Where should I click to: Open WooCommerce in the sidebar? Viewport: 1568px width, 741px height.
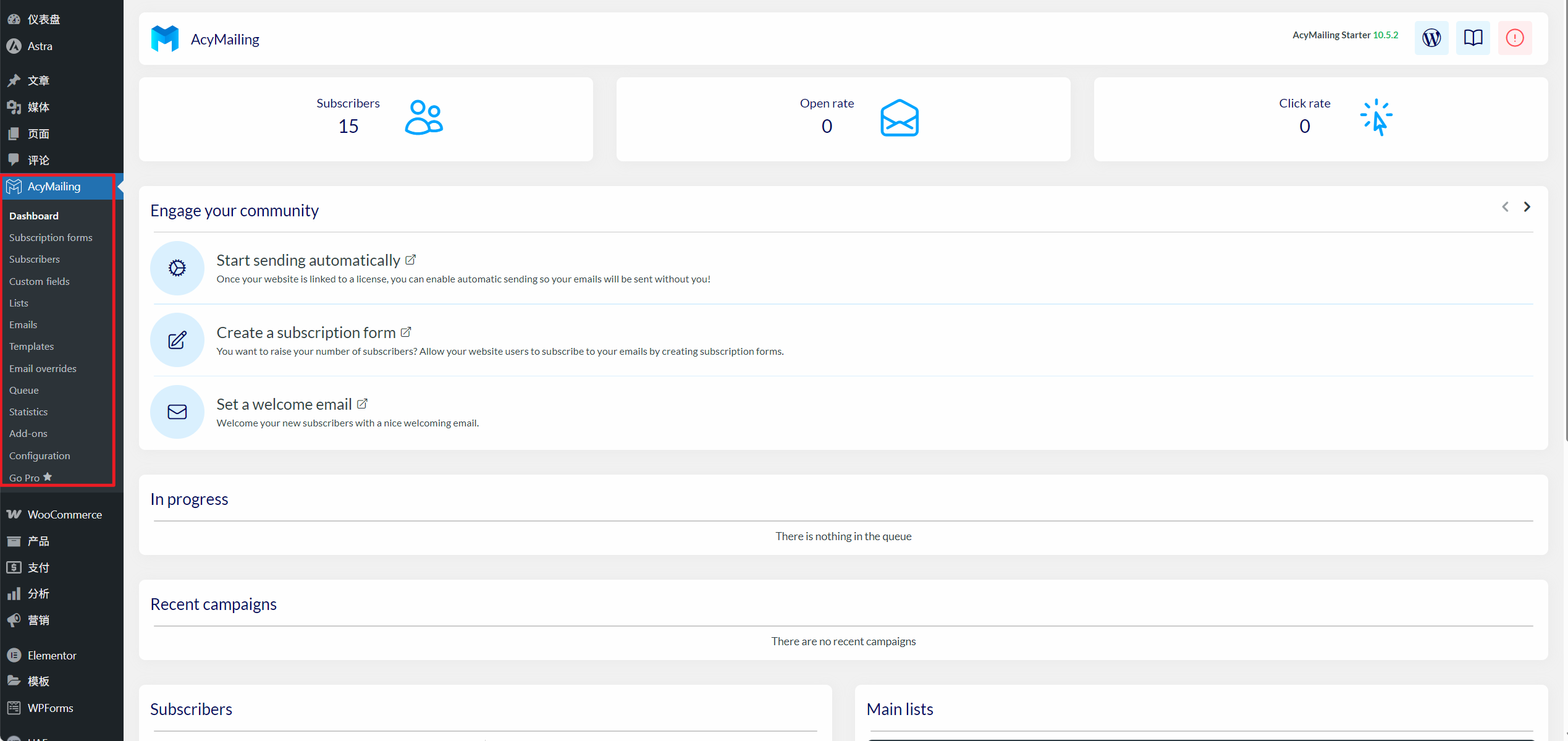pyautogui.click(x=64, y=514)
